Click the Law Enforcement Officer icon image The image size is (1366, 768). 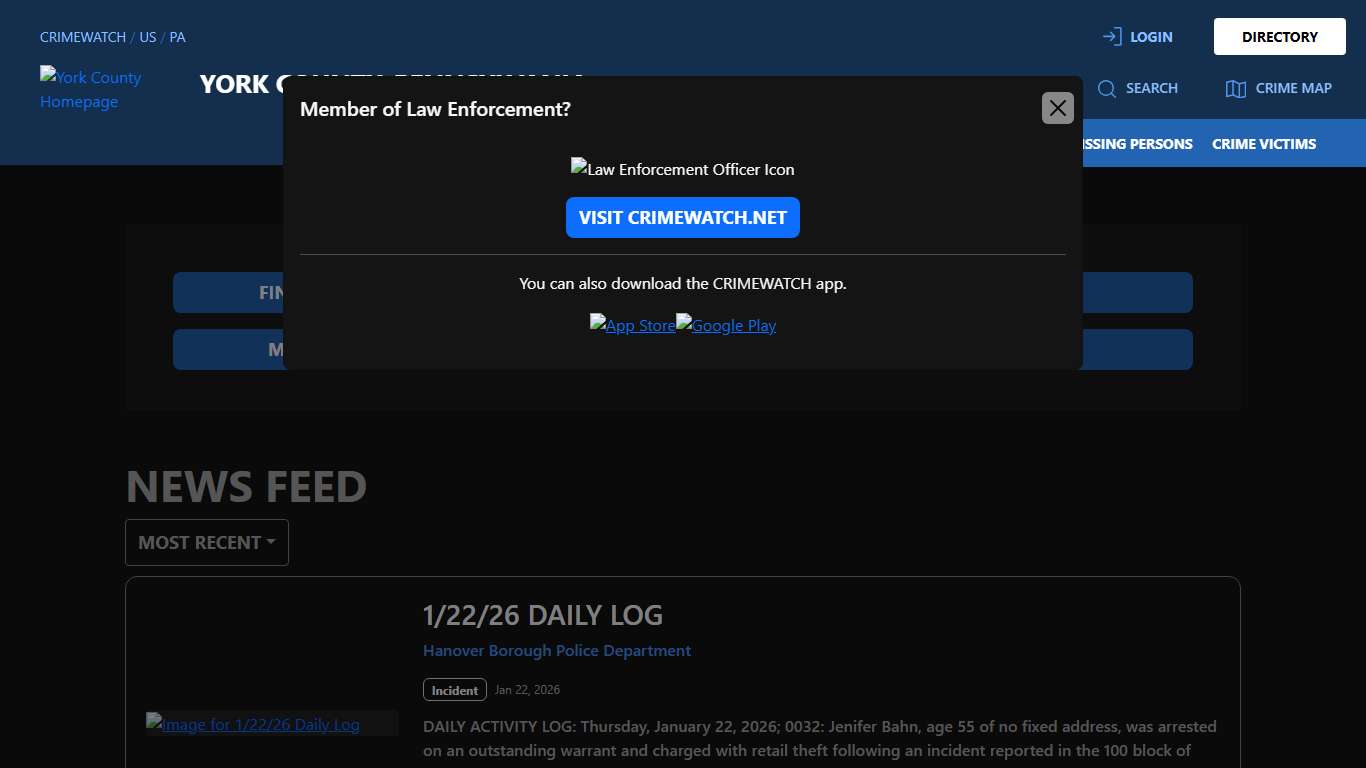682,169
